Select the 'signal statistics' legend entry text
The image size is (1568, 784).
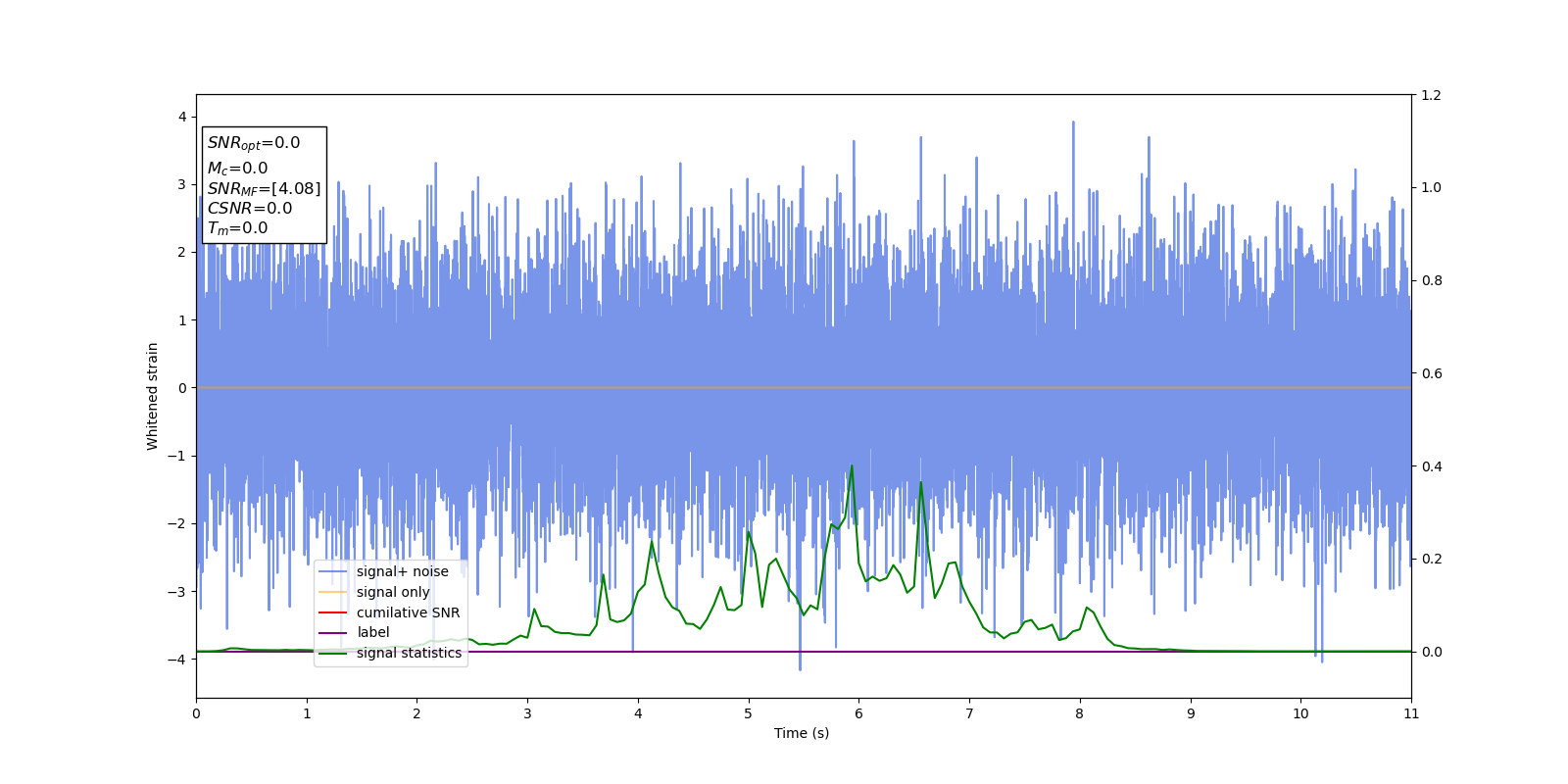[409, 654]
